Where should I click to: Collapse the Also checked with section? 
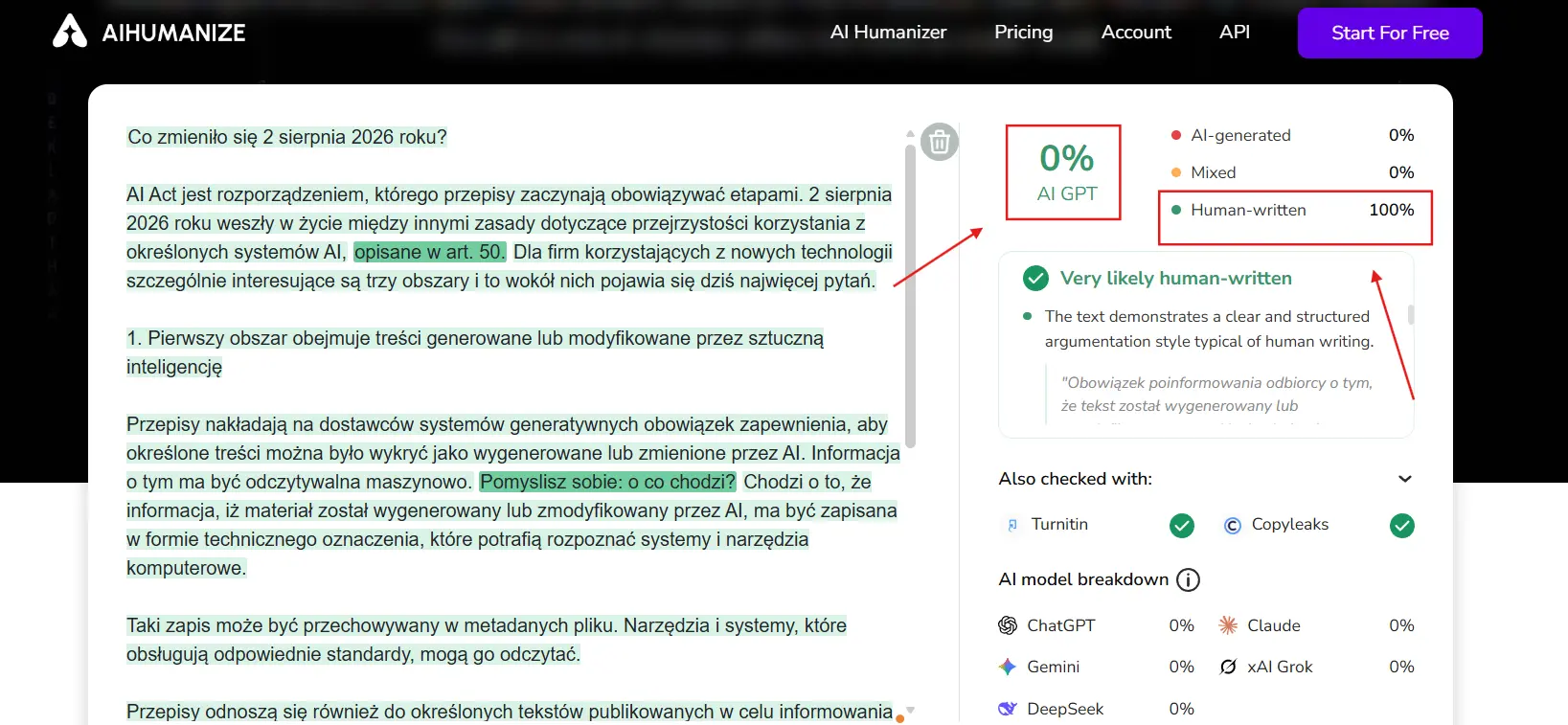click(x=1405, y=479)
